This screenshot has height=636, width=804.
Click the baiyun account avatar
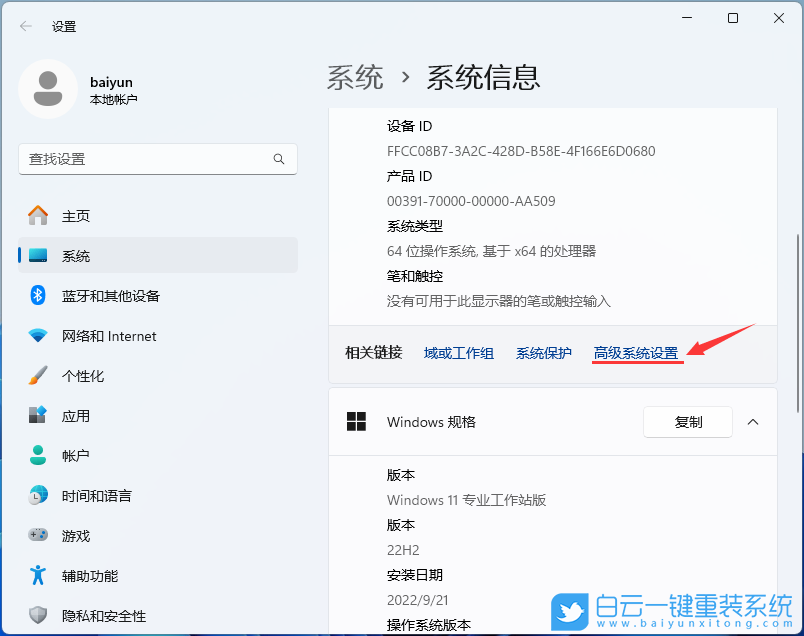pyautogui.click(x=47, y=89)
